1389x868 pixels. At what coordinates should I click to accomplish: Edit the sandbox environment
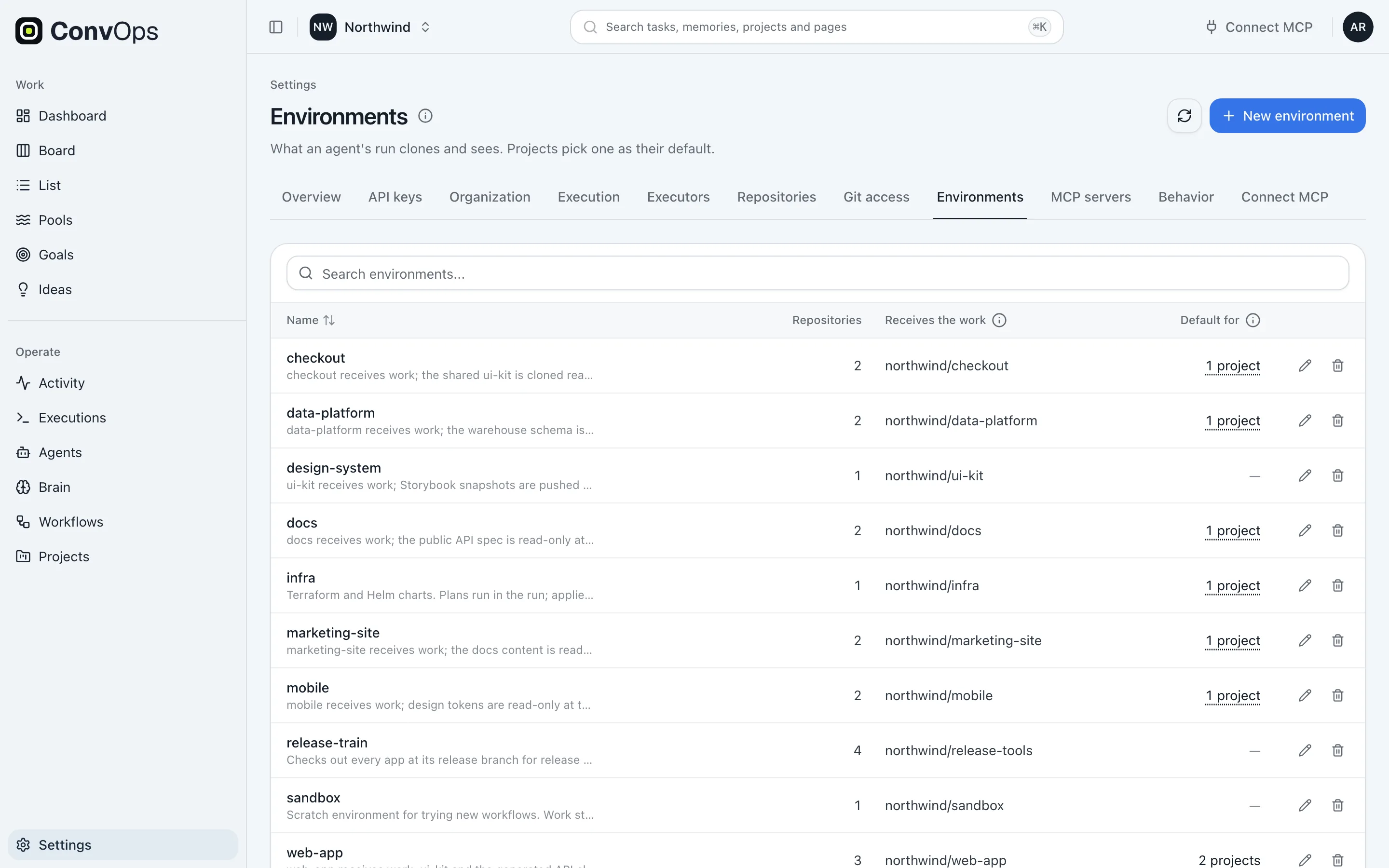(x=1305, y=805)
